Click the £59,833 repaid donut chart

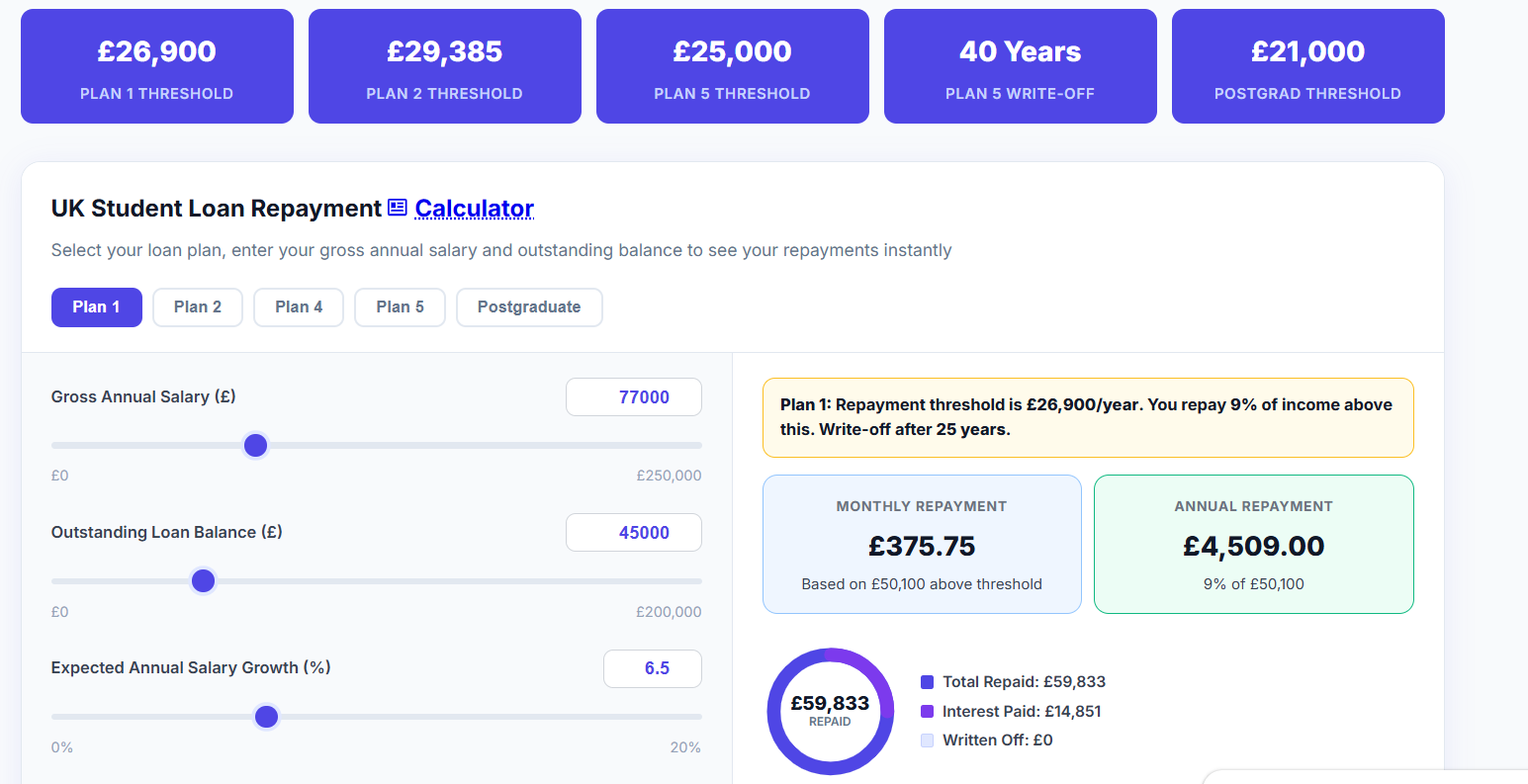click(830, 711)
